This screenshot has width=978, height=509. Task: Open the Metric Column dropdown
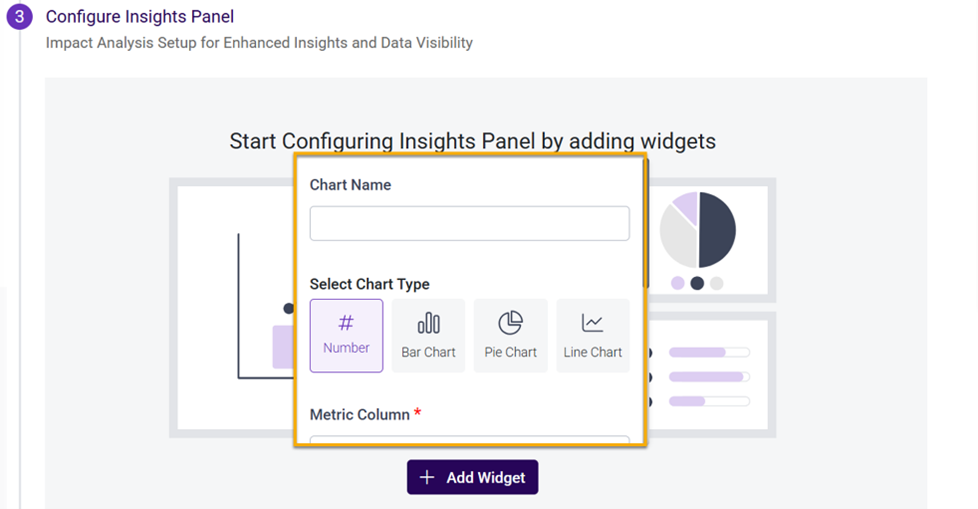[x=469, y=439]
